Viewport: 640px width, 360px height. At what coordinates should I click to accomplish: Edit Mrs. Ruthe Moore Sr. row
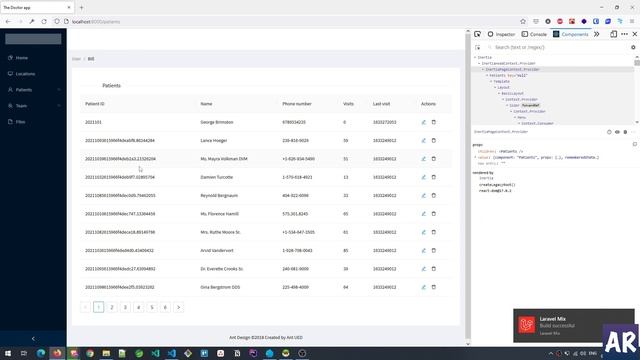424,232
